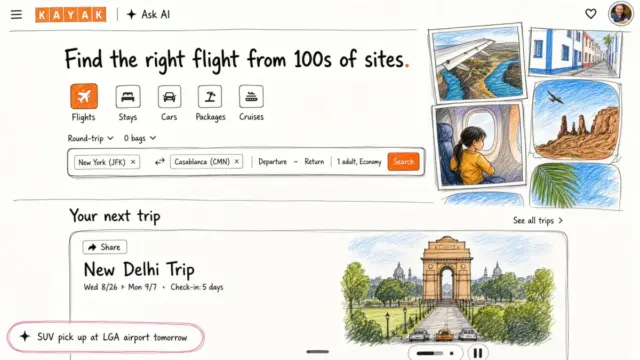
Task: Click the KAYAK logo
Action: click(x=71, y=15)
